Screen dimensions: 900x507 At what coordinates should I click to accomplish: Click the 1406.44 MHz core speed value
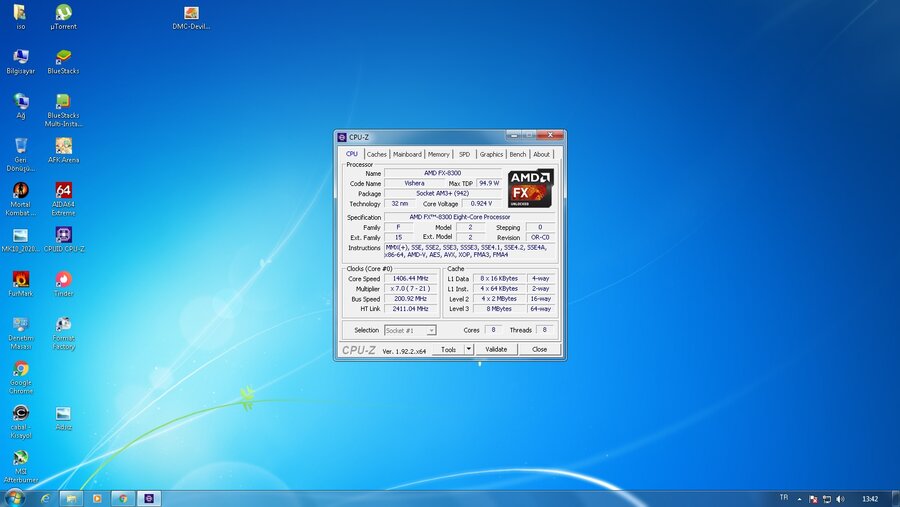click(x=410, y=278)
